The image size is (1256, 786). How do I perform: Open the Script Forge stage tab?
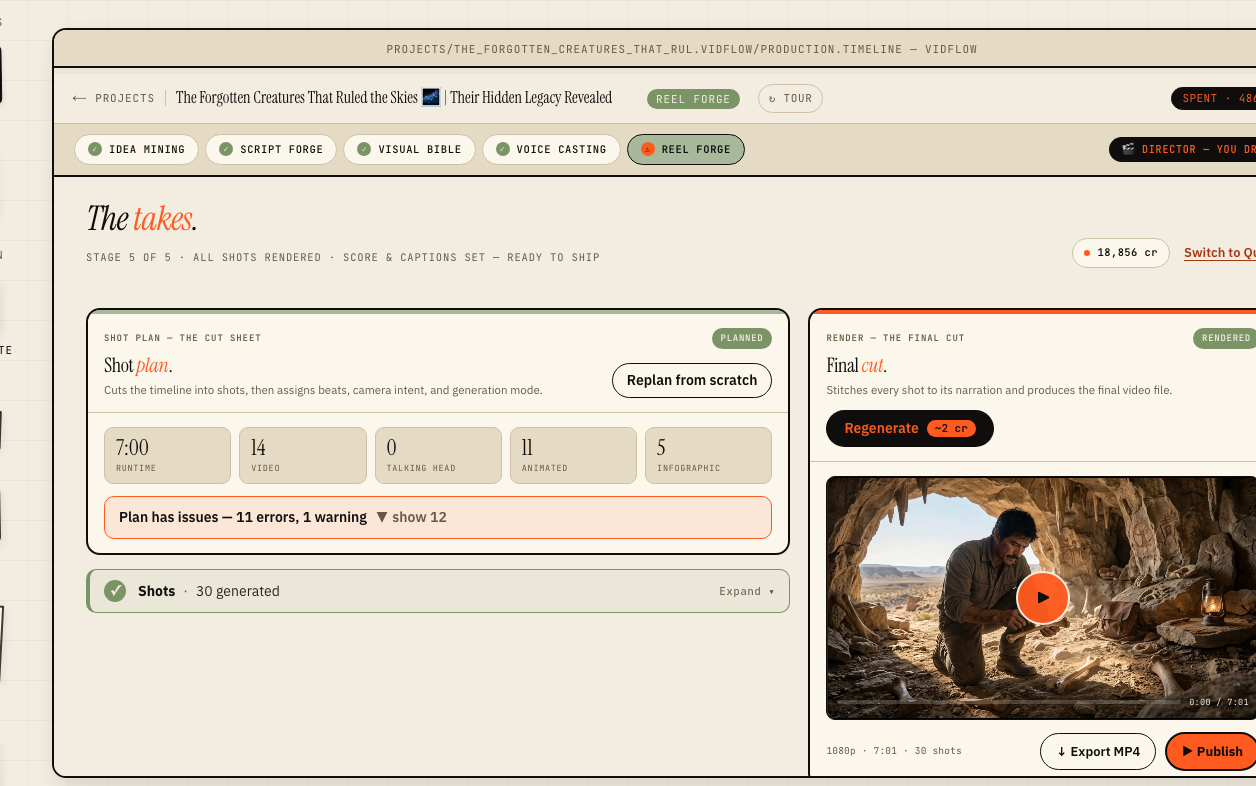(271, 149)
